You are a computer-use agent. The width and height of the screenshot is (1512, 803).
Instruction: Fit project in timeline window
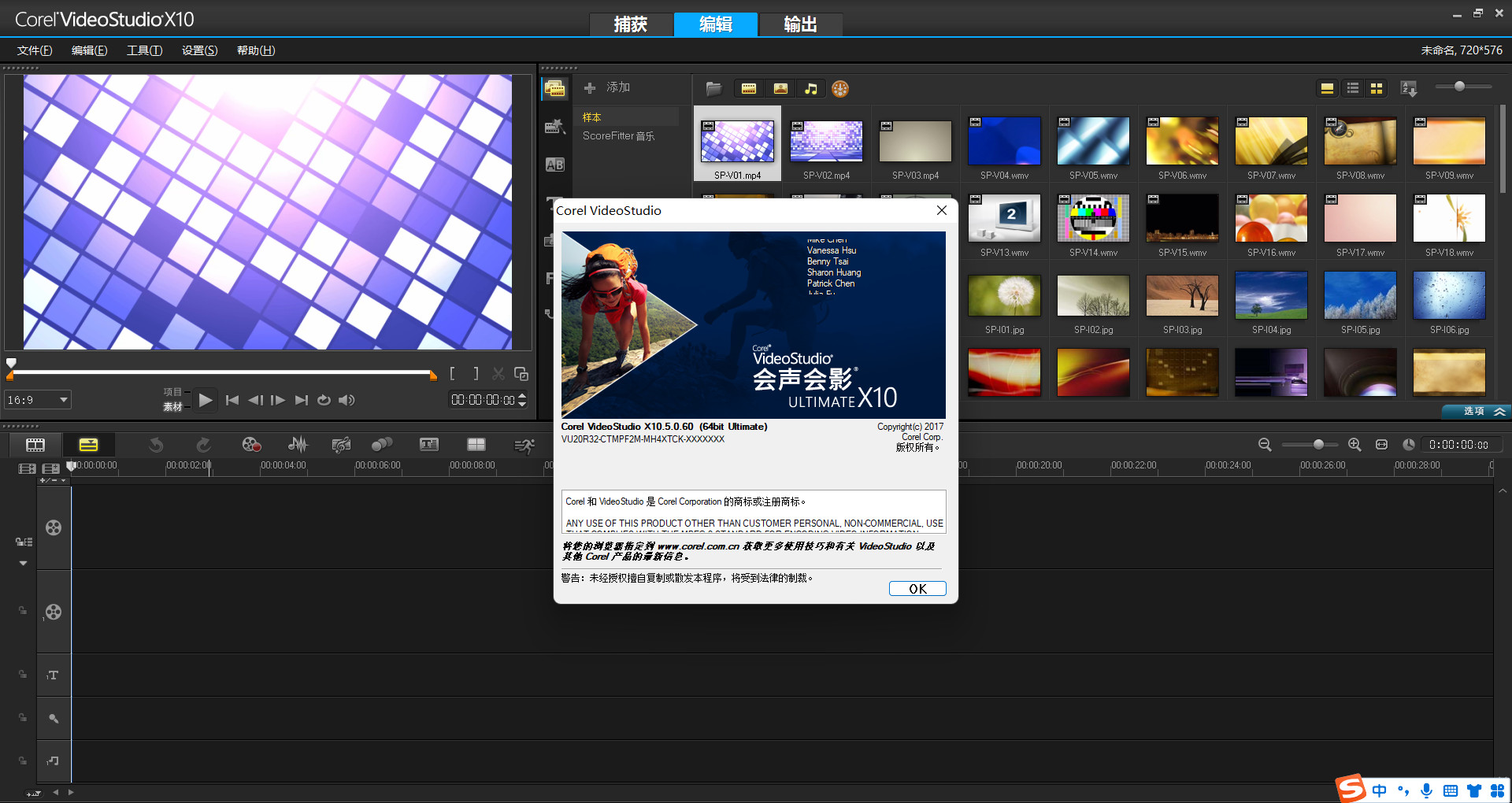pyautogui.click(x=1381, y=445)
